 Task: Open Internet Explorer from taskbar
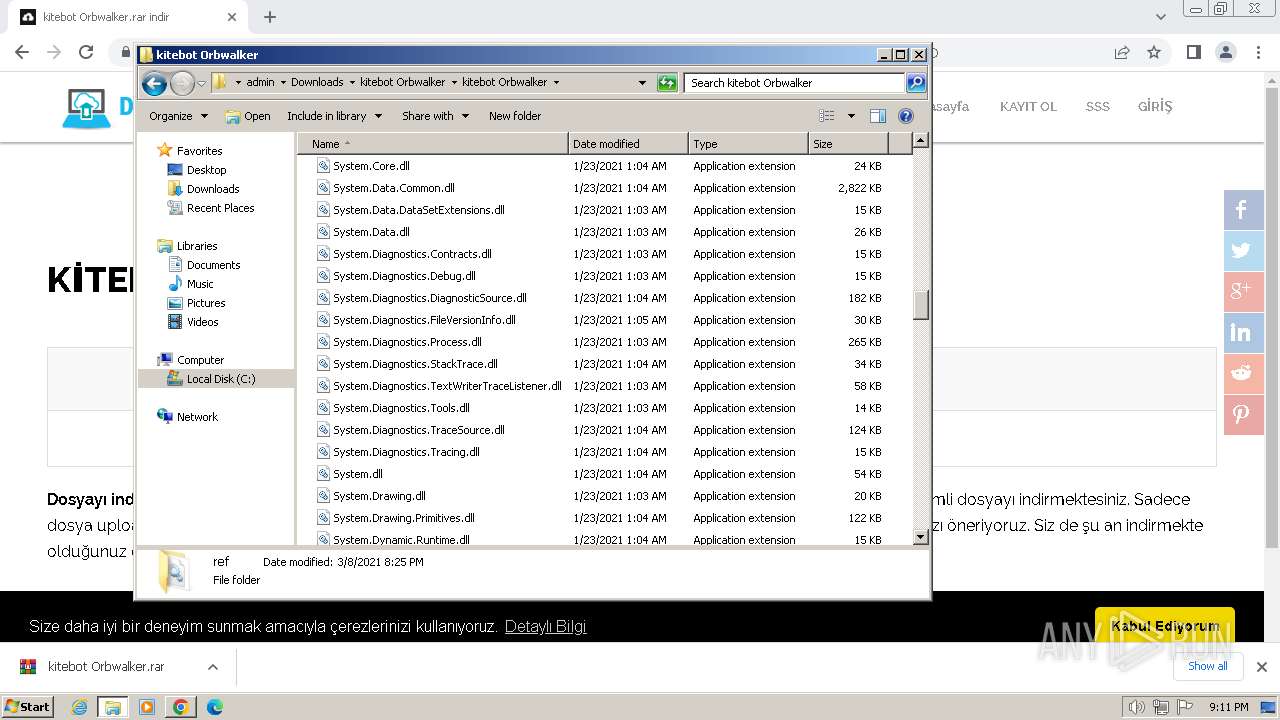pos(80,707)
